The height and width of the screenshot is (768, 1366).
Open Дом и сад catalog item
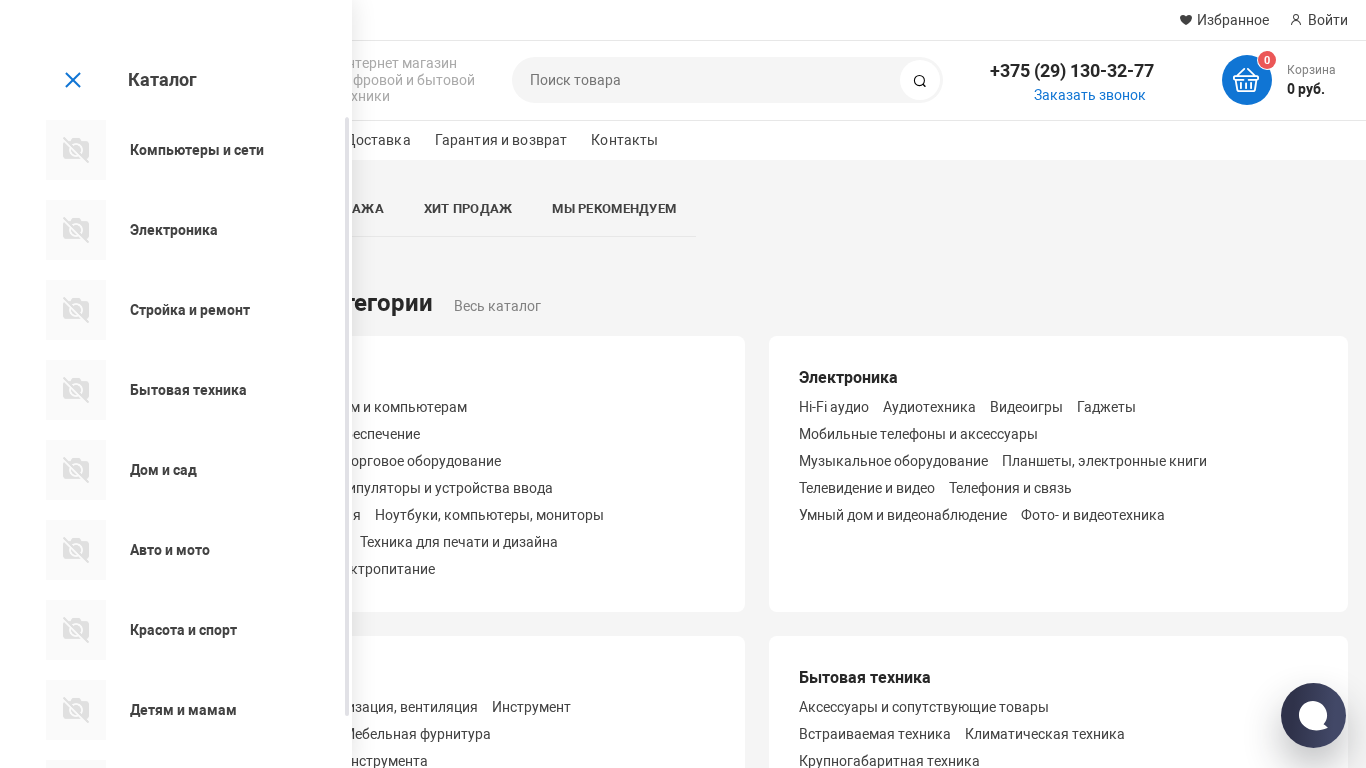pyautogui.click(x=163, y=470)
